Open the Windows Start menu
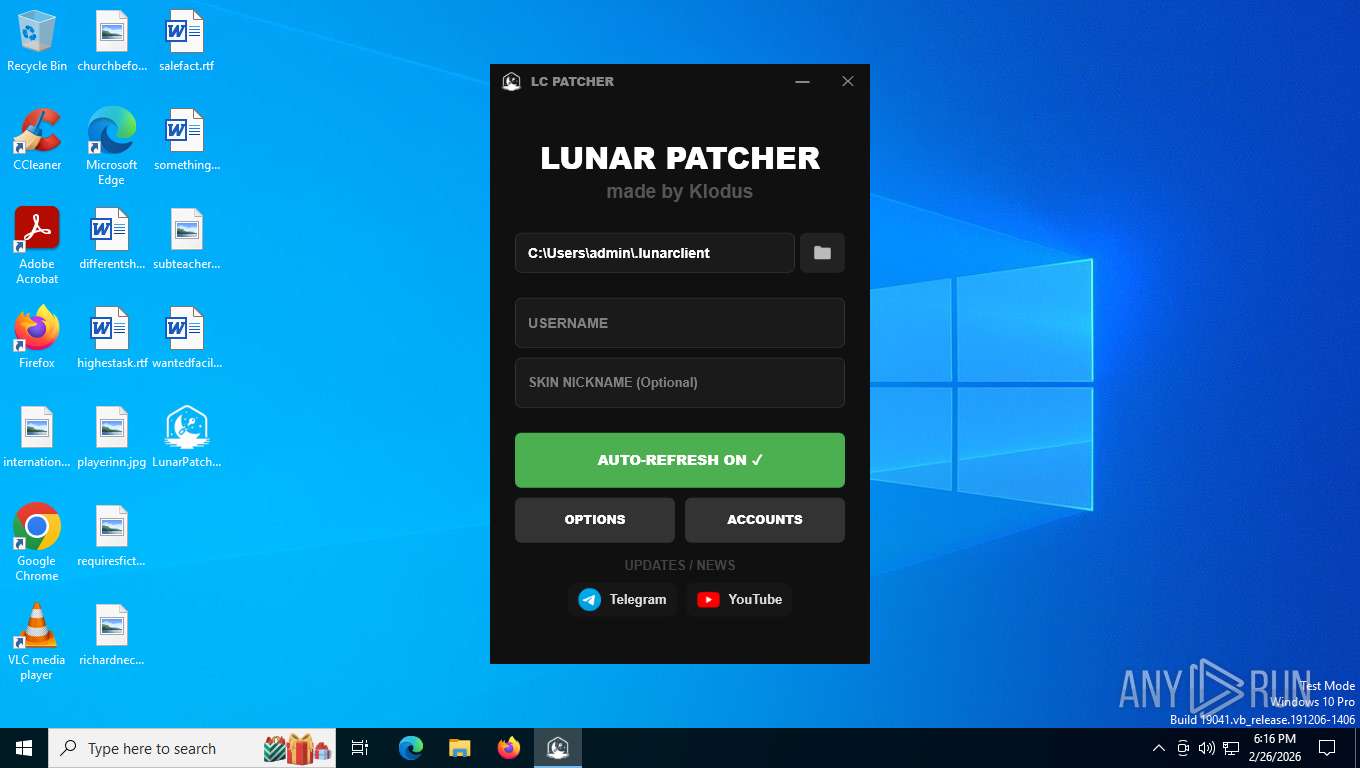Viewport: 1360px width, 768px height. pos(24,748)
